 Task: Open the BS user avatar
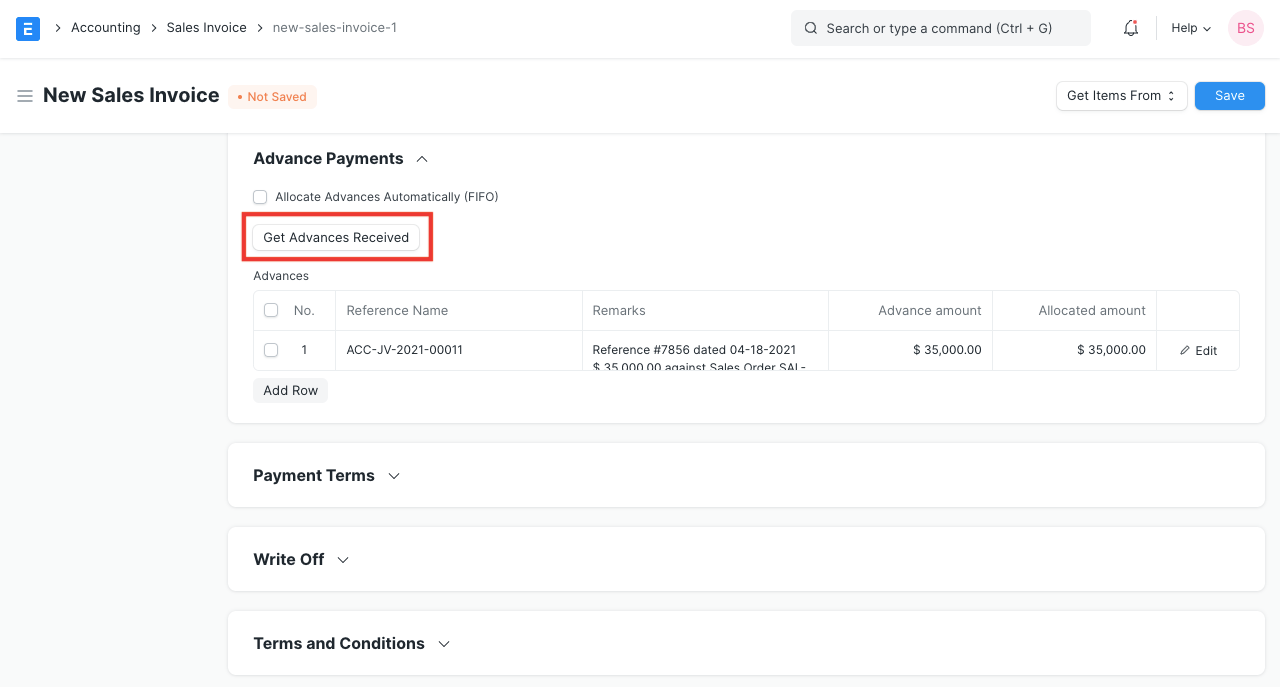1245,28
